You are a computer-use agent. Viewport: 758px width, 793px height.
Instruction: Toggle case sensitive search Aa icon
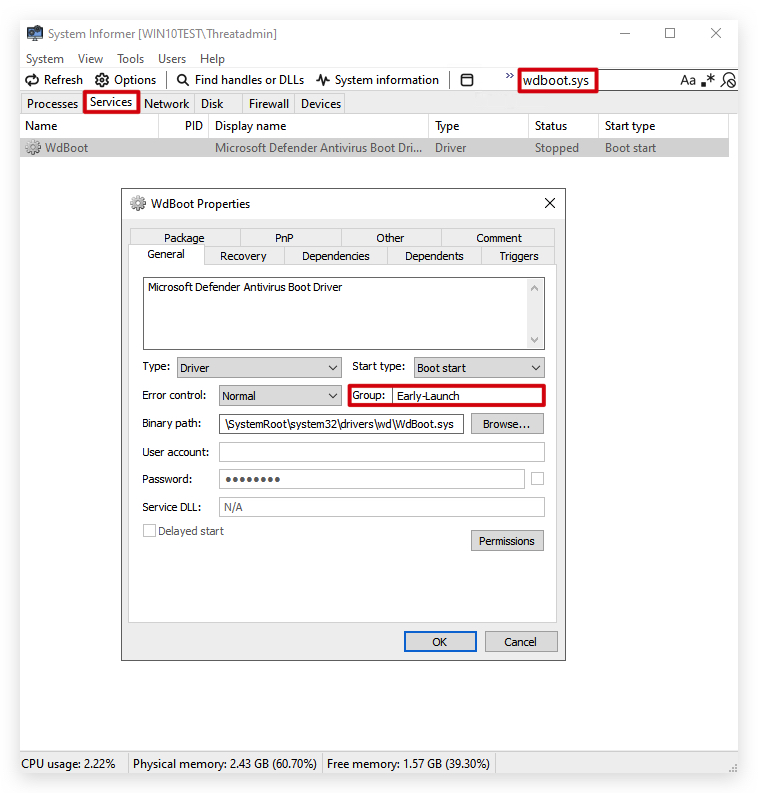(x=688, y=80)
